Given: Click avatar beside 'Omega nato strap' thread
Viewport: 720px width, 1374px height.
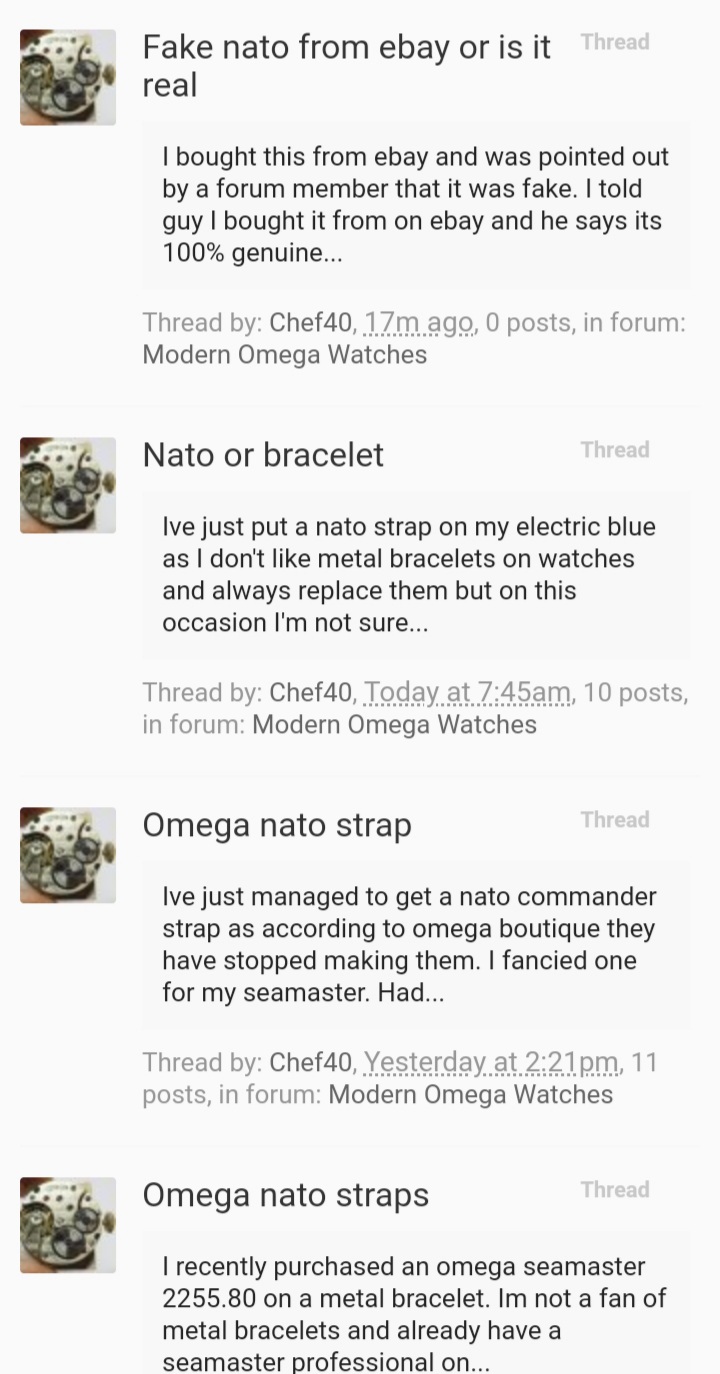Looking at the screenshot, I should [x=68, y=855].
